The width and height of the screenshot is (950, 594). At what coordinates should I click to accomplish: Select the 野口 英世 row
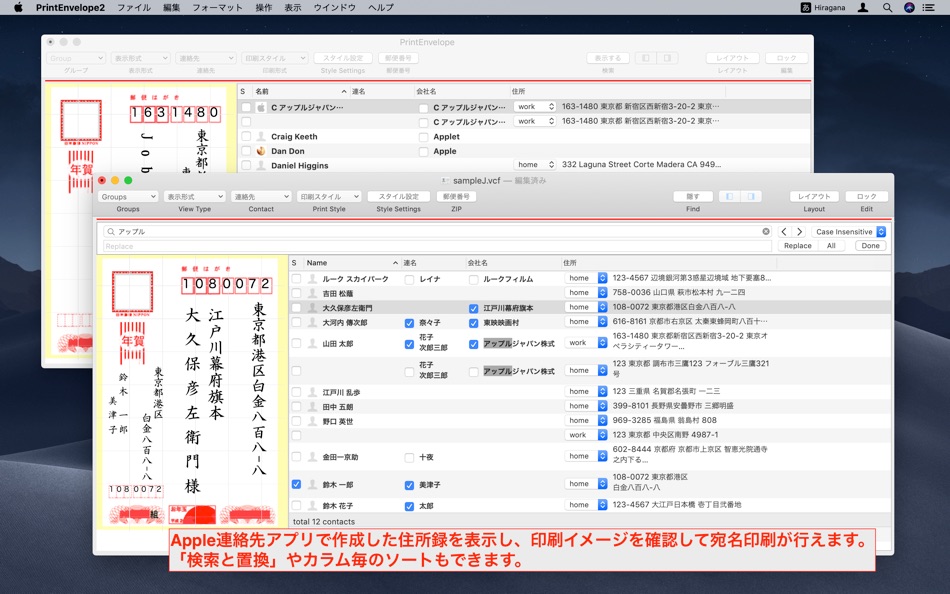click(590, 421)
